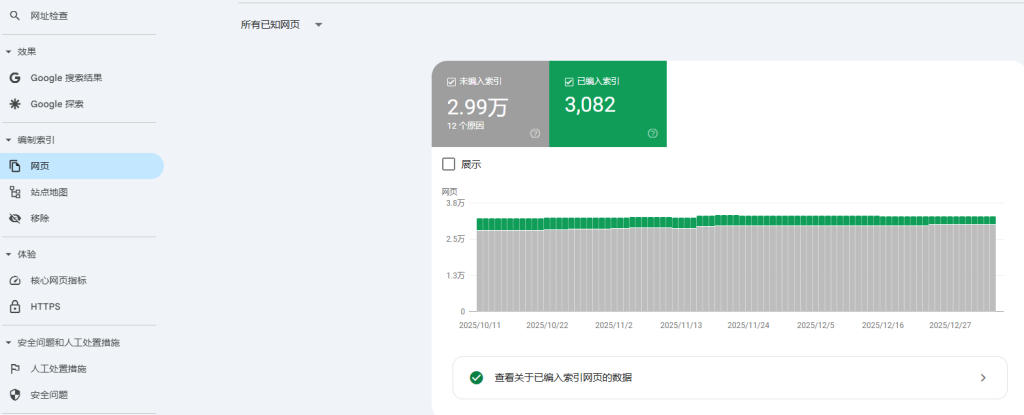Open 查看关于已编入索引网页的数据 link
1024x415 pixels.
tap(728, 377)
